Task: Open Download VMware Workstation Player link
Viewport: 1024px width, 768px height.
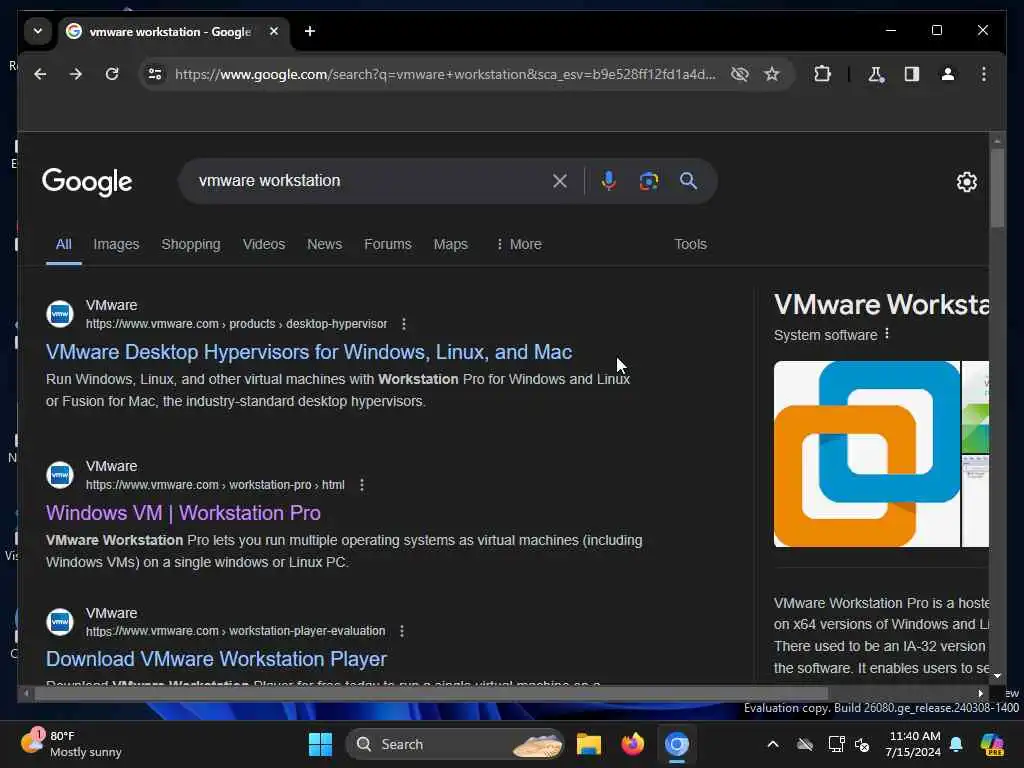Action: coord(216,660)
